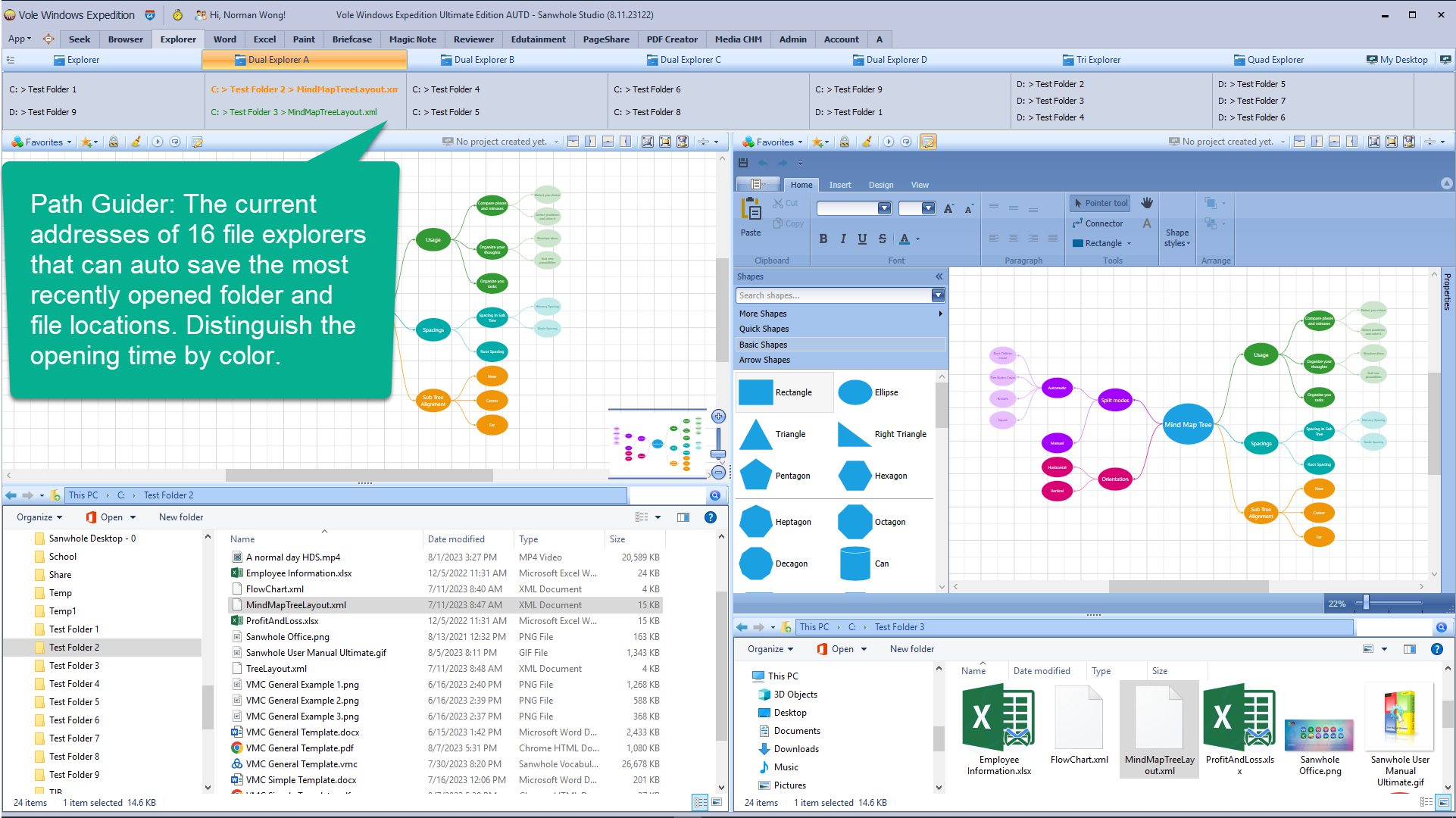The height and width of the screenshot is (818, 1456).
Task: Open the font color dropdown arrow
Action: 917,239
